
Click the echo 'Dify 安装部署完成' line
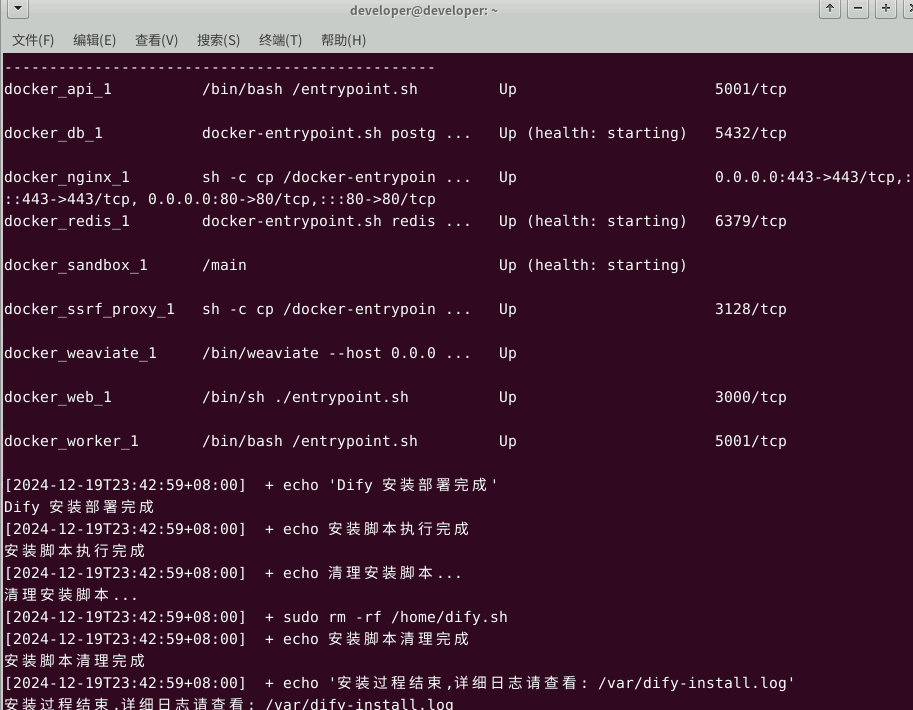pyautogui.click(x=251, y=485)
